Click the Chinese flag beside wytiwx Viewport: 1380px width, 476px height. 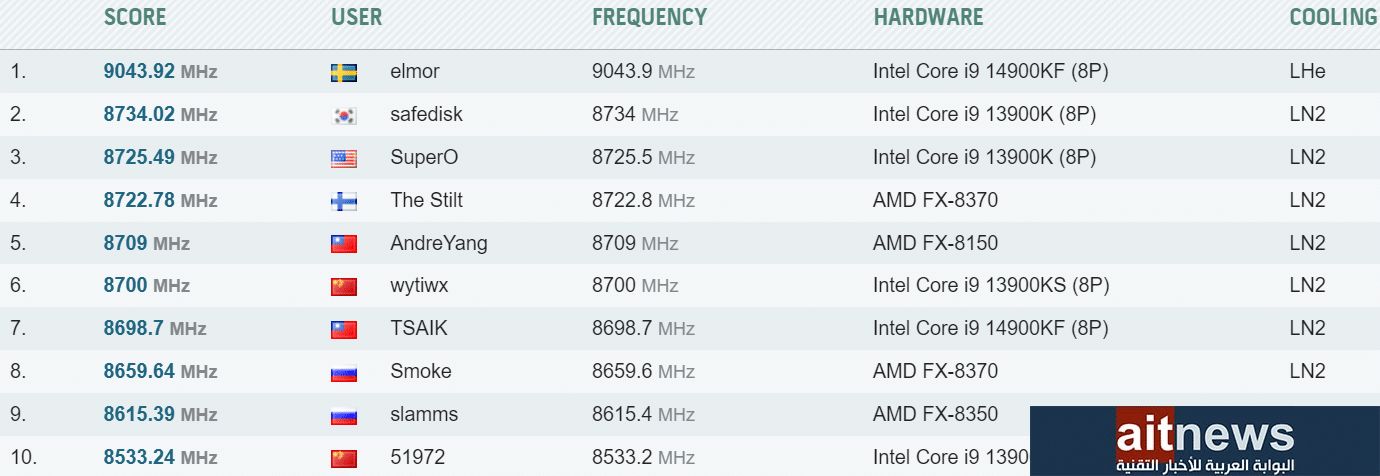coord(343,286)
